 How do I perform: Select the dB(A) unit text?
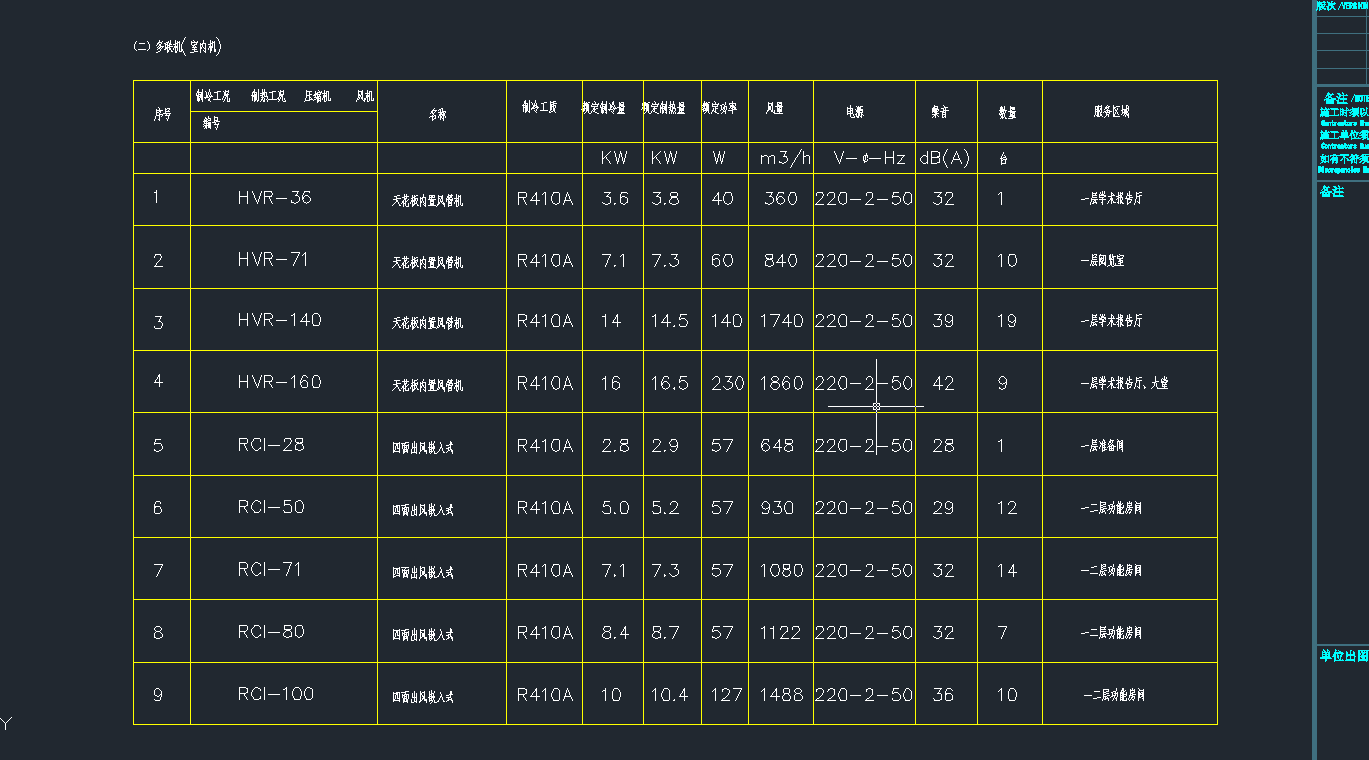click(x=944, y=158)
